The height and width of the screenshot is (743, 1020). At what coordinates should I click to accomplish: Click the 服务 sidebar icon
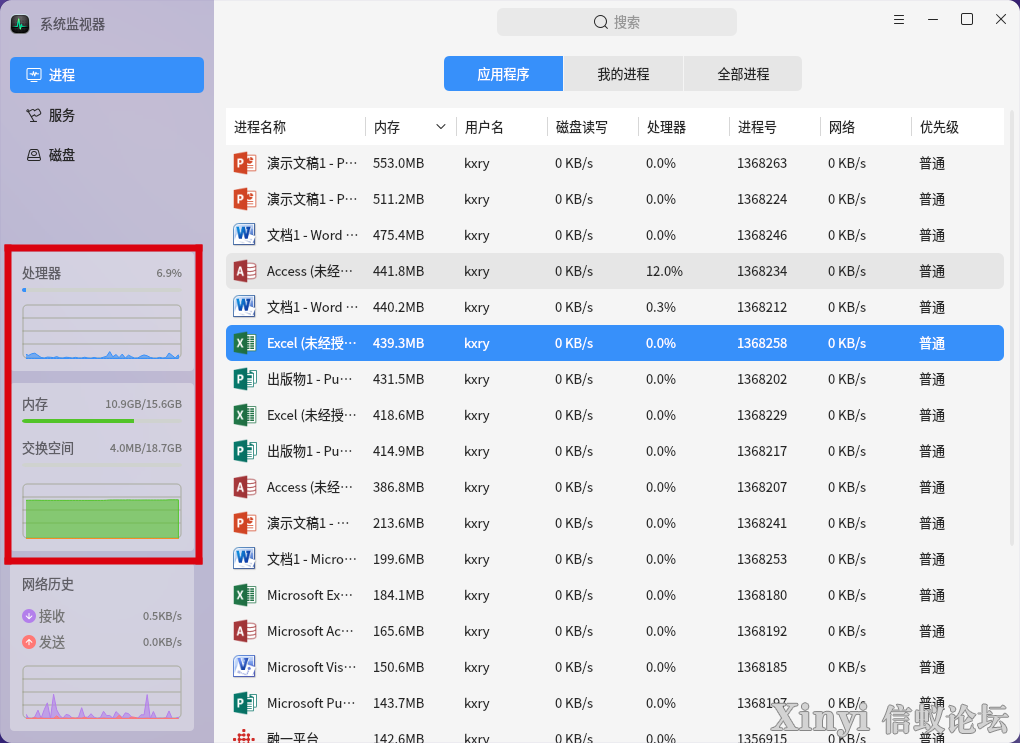[33, 115]
